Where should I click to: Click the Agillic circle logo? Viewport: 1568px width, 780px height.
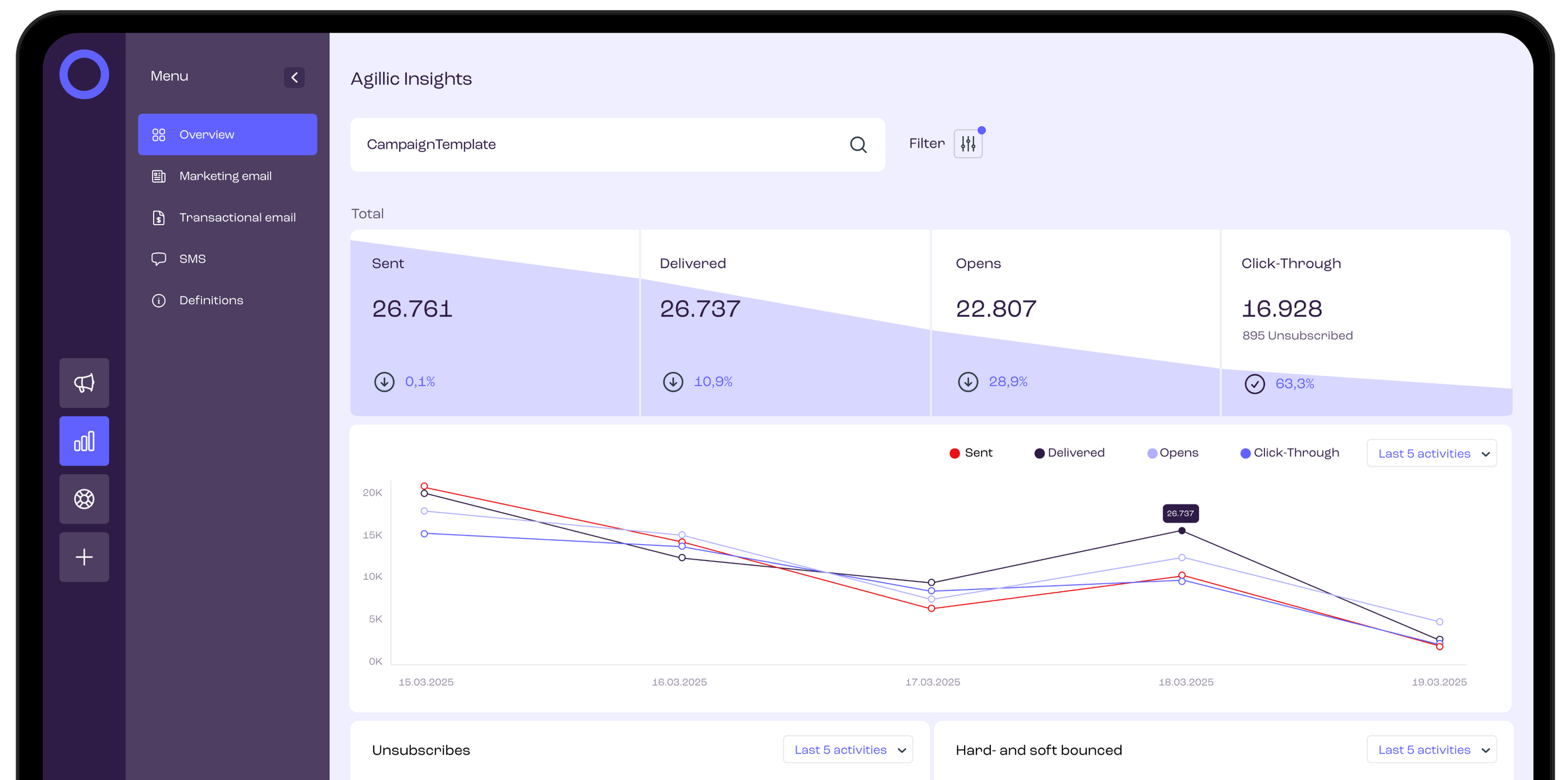point(84,74)
